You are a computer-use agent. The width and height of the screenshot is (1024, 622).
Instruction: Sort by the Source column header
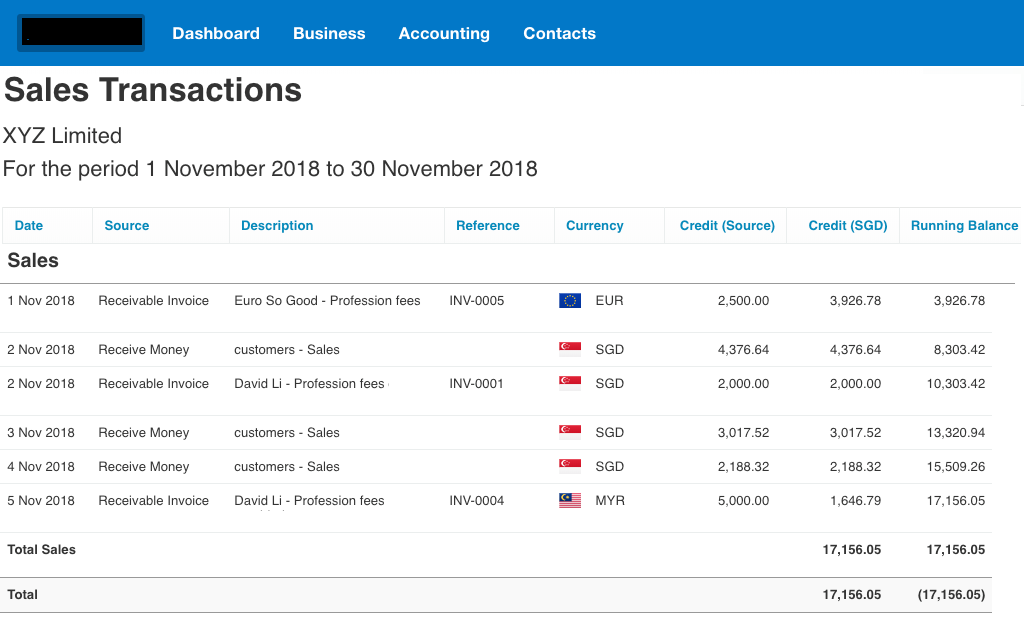127,225
